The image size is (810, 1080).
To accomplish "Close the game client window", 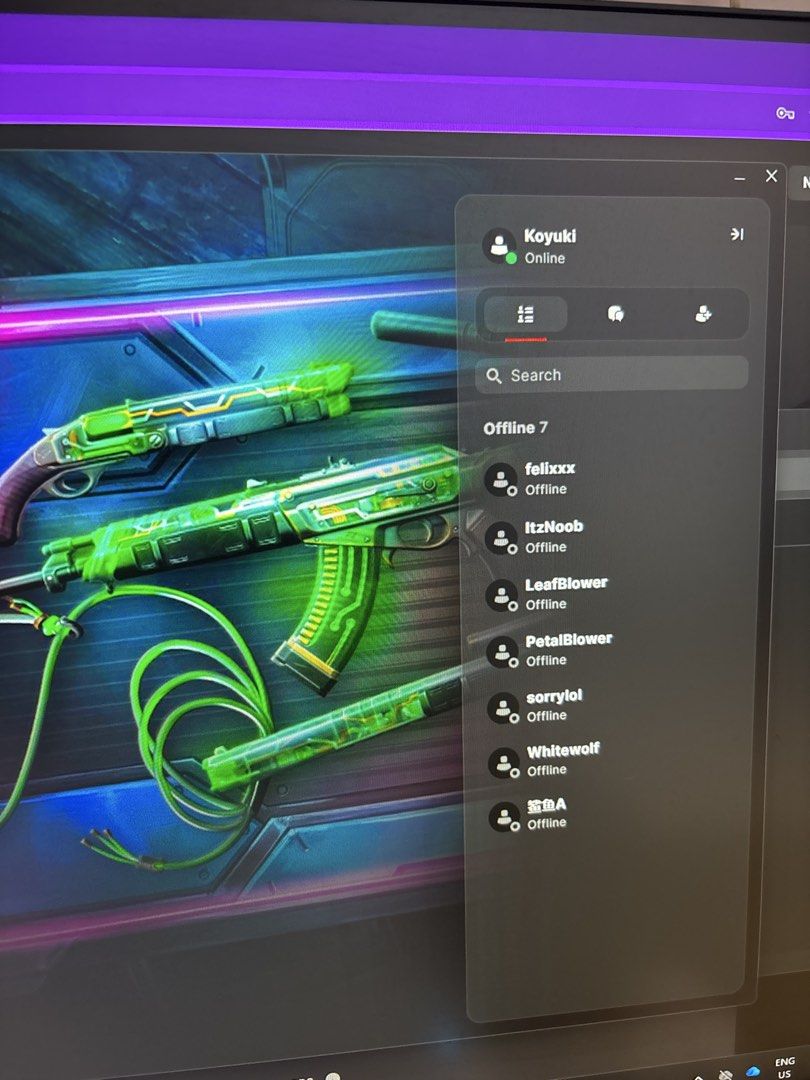I will [771, 176].
